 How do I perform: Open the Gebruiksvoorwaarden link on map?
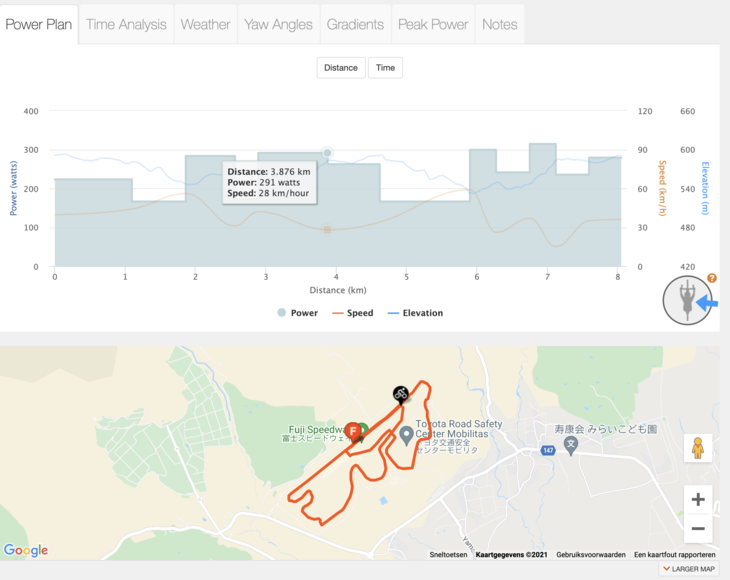pos(591,554)
